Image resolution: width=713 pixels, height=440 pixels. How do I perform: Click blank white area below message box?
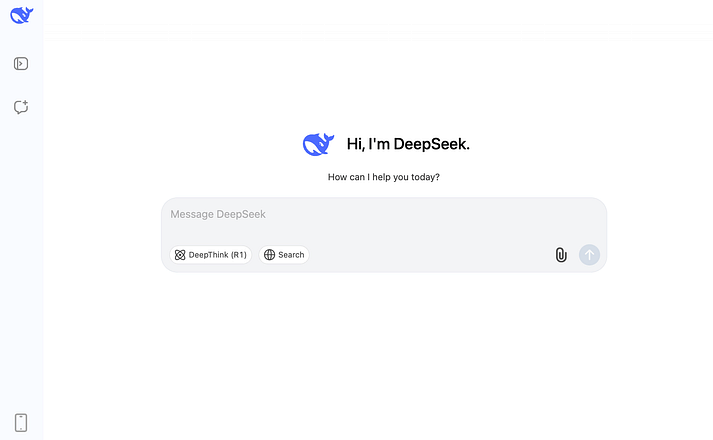[x=384, y=355]
